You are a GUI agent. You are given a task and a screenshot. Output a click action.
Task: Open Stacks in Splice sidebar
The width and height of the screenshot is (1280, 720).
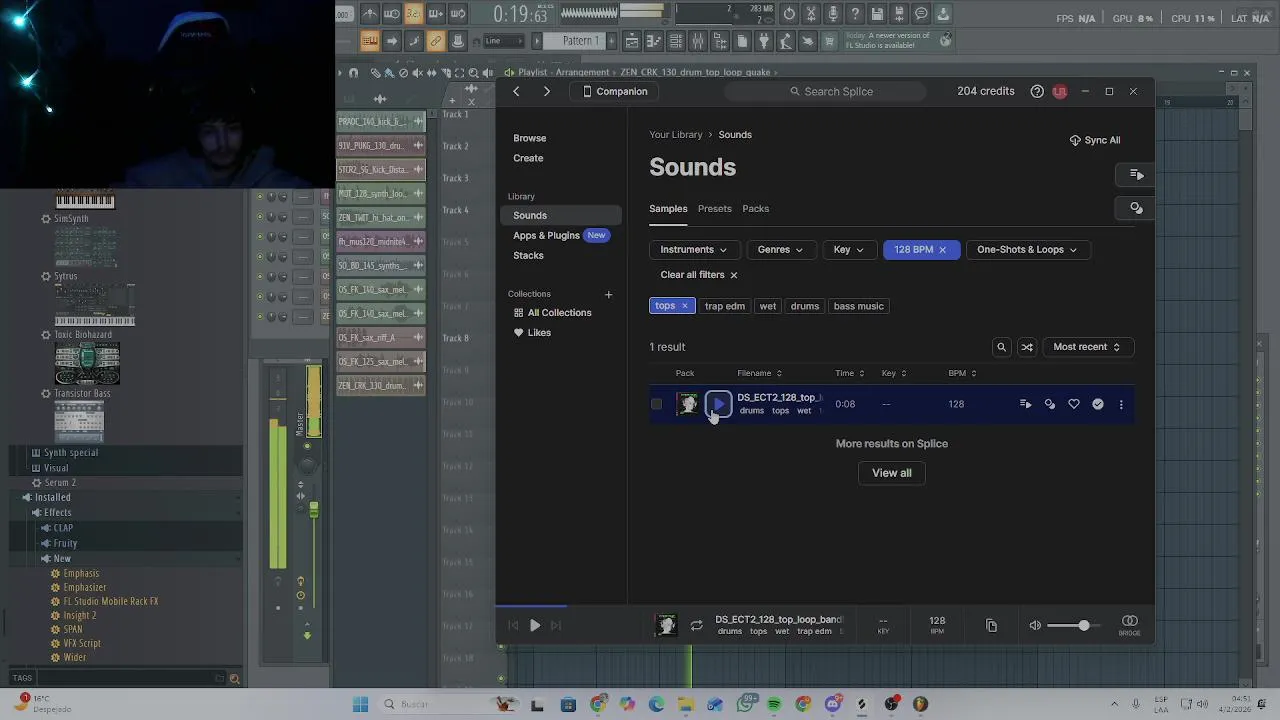[x=528, y=255]
